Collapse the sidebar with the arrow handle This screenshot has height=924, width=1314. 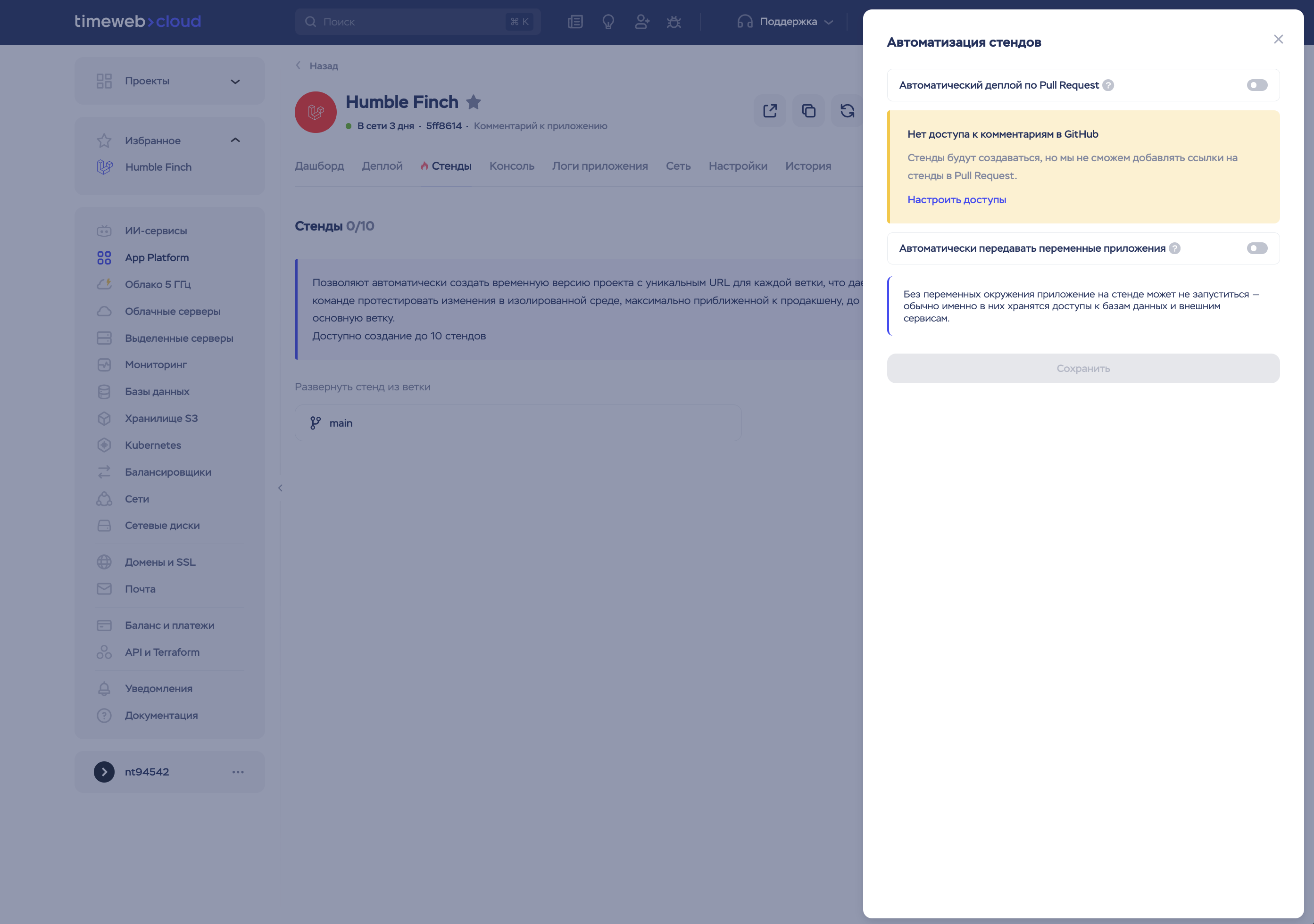point(280,488)
